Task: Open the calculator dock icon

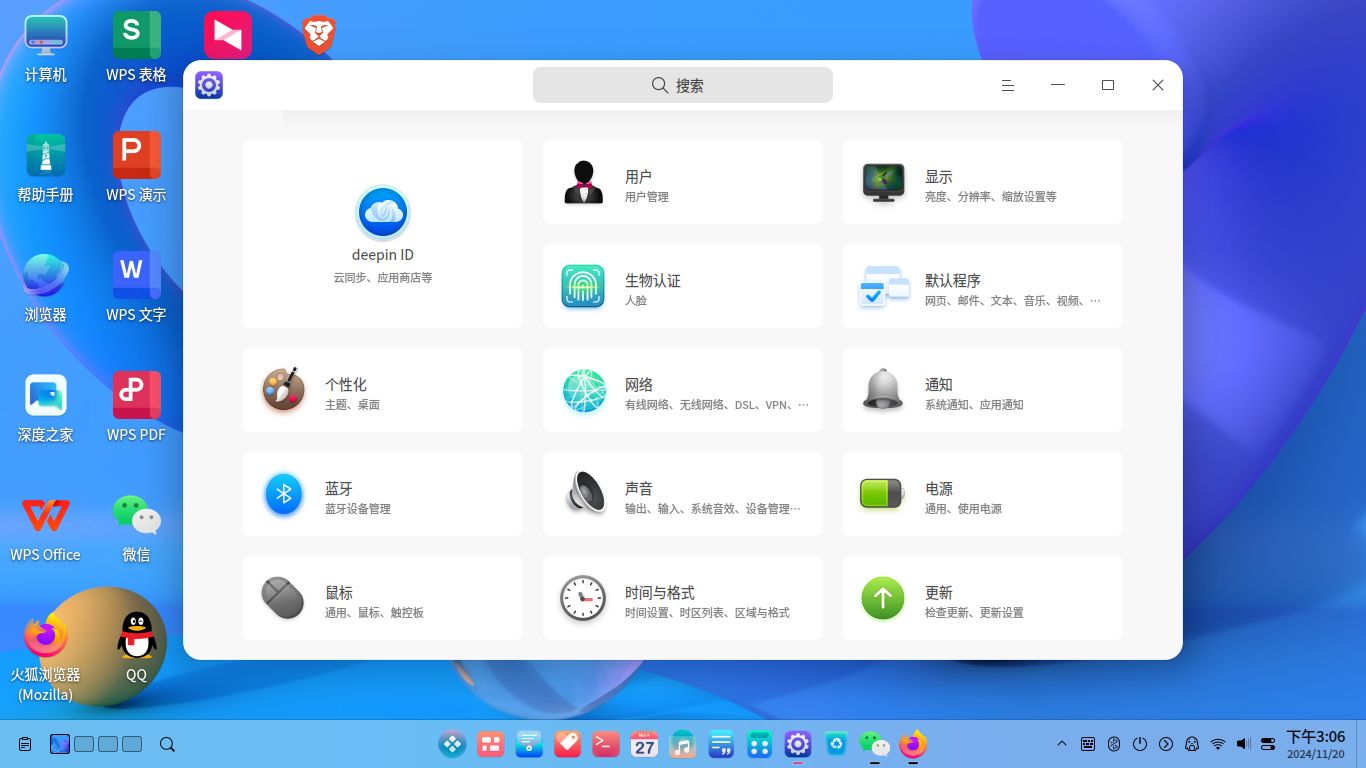Action: tap(759, 744)
